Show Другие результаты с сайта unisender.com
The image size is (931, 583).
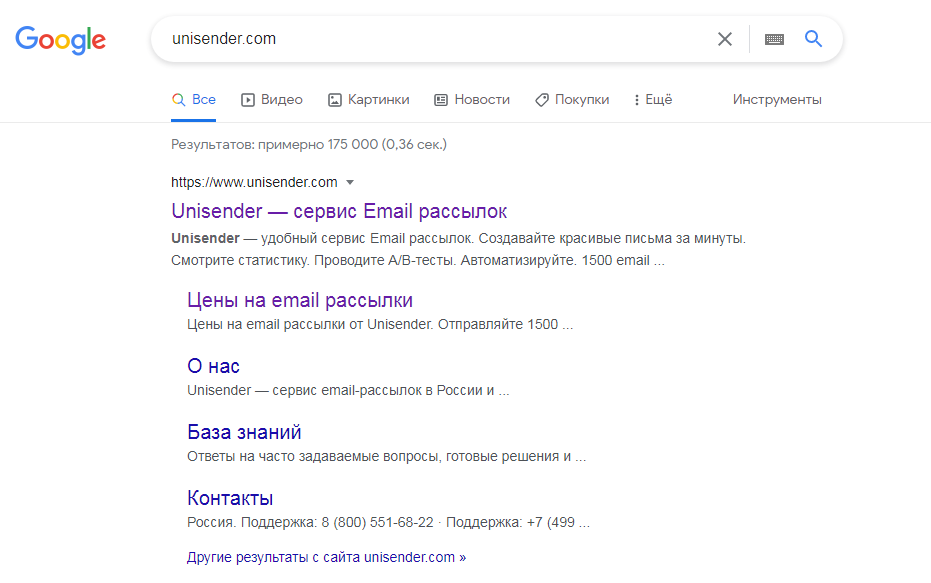pos(327,557)
